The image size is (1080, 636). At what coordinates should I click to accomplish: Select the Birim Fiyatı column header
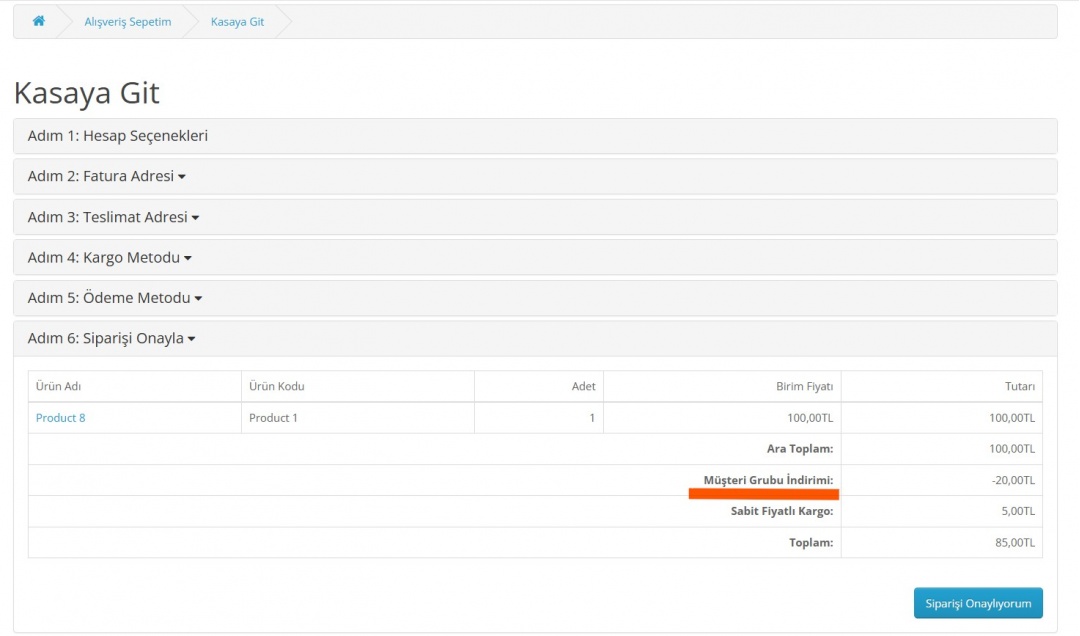pos(804,387)
